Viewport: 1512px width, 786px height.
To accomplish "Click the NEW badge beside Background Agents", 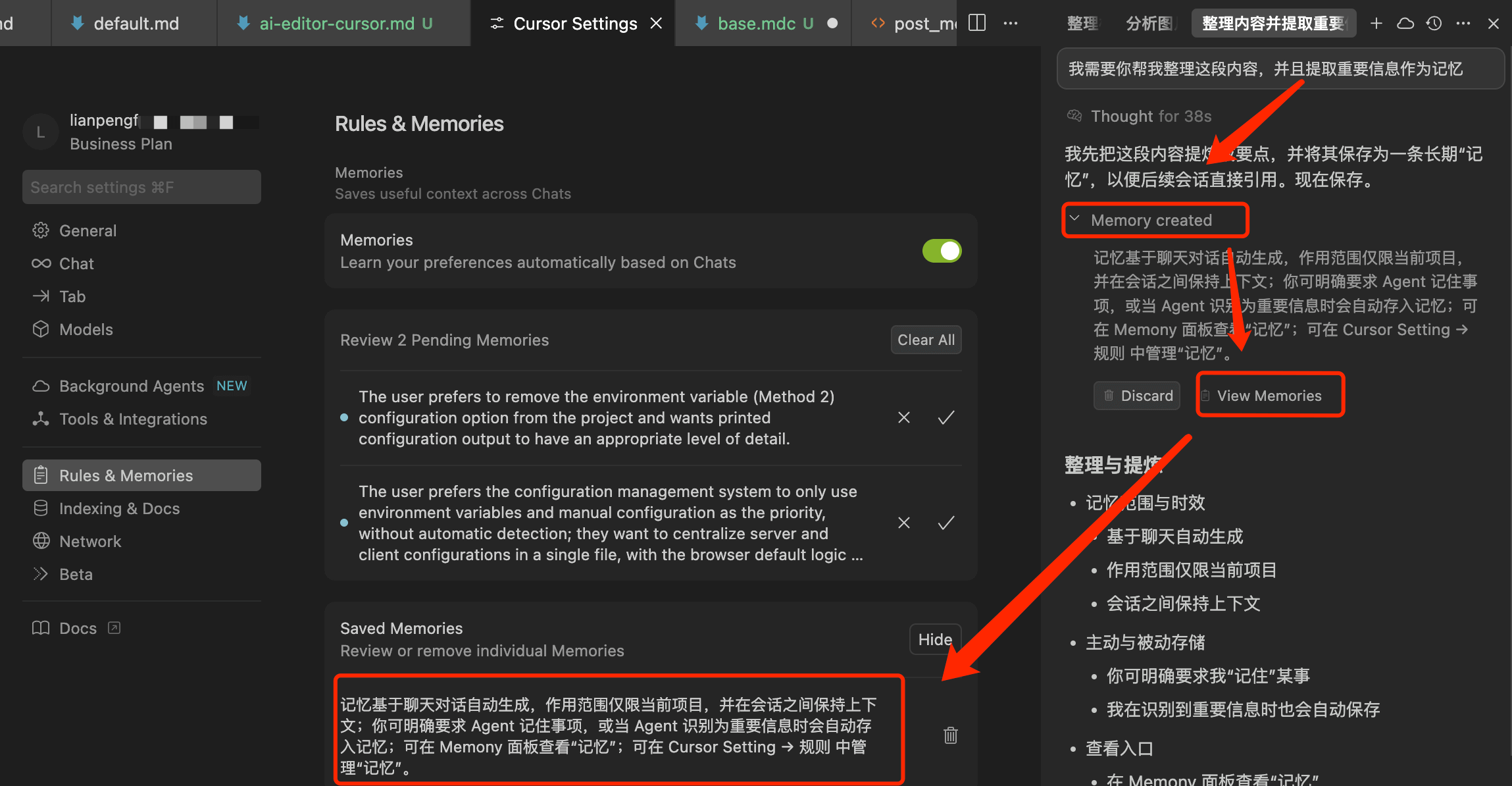I will (232, 386).
